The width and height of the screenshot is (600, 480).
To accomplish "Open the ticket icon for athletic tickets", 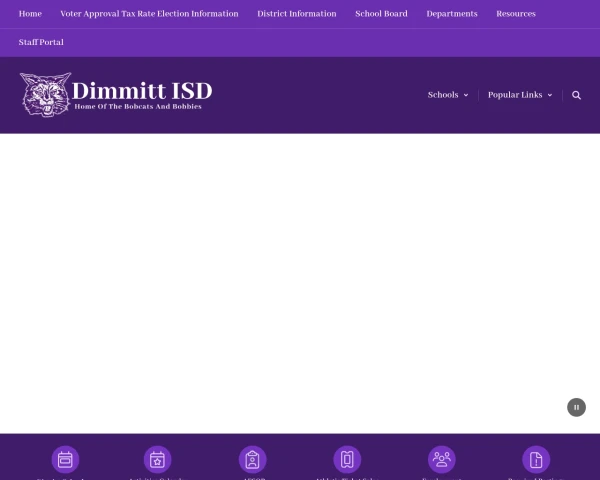I will (x=347, y=459).
